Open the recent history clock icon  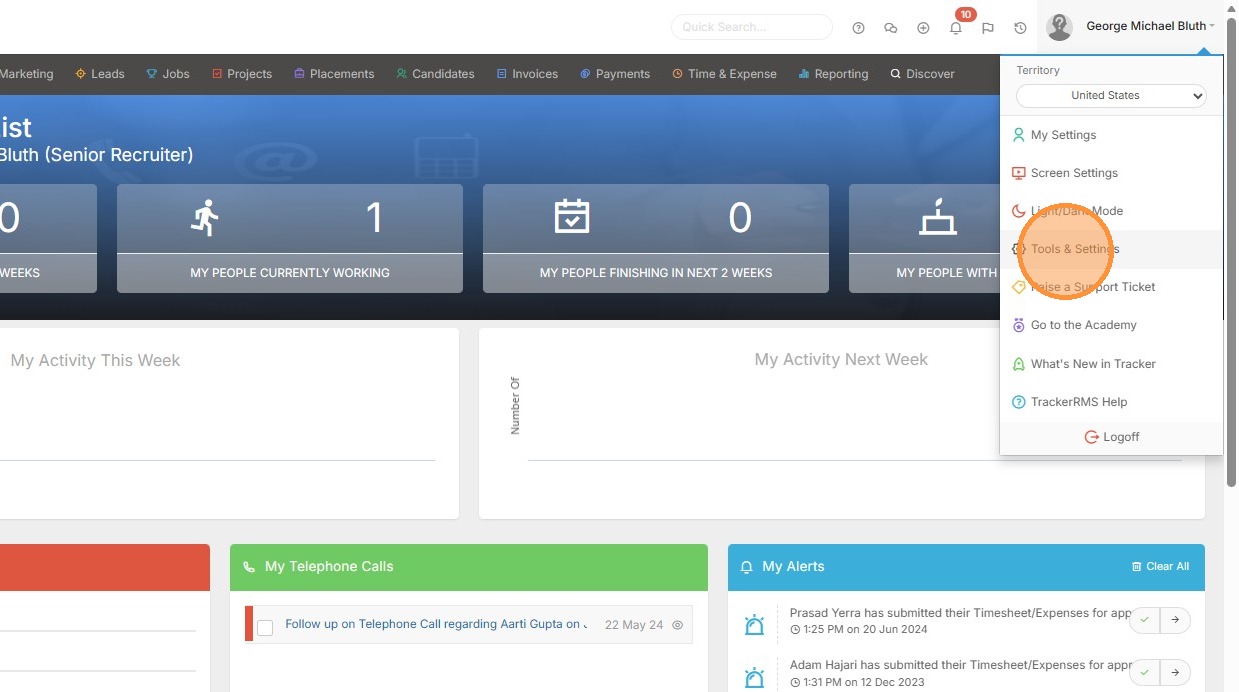pos(1020,28)
